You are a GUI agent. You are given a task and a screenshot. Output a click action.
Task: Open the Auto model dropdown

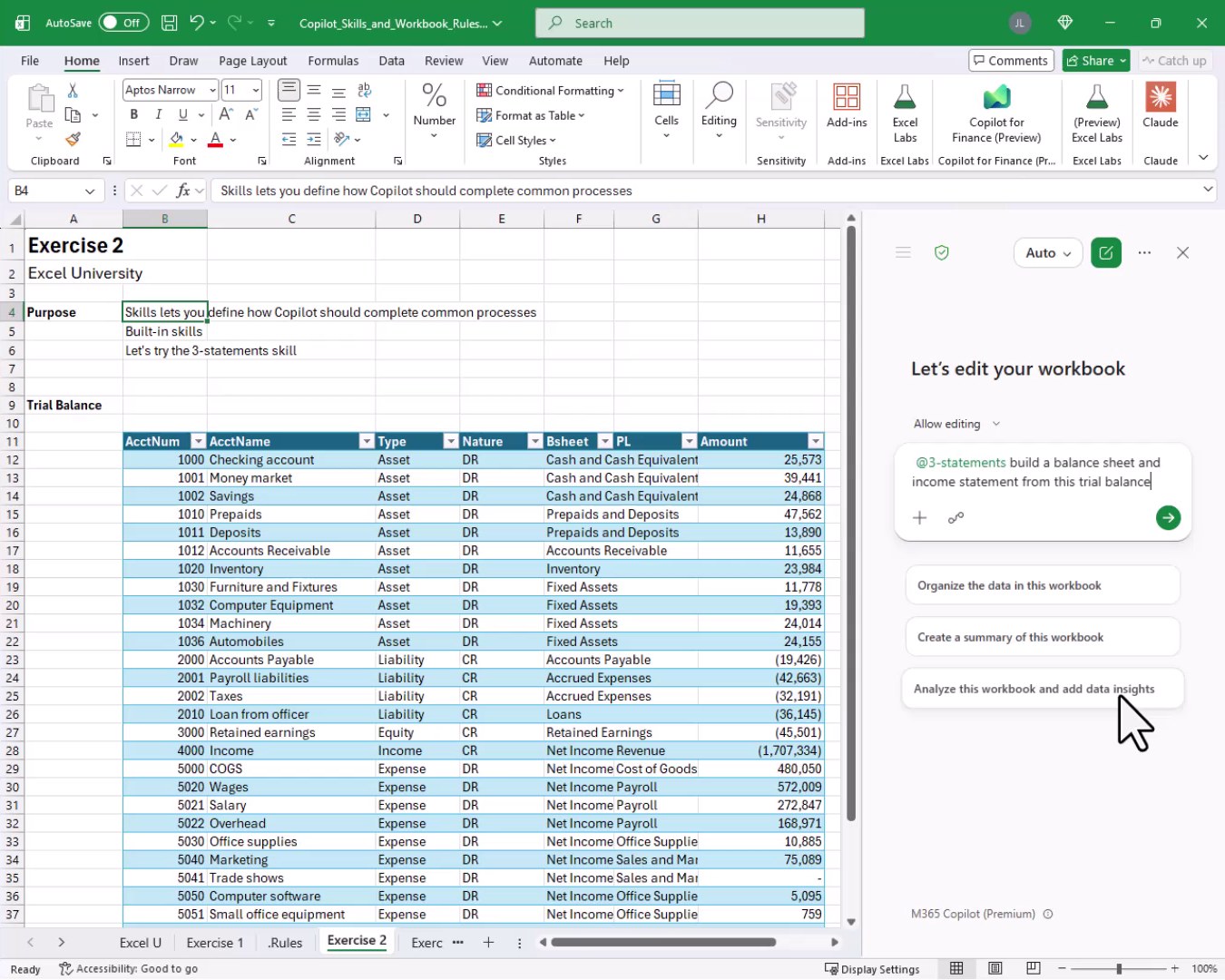(1048, 253)
